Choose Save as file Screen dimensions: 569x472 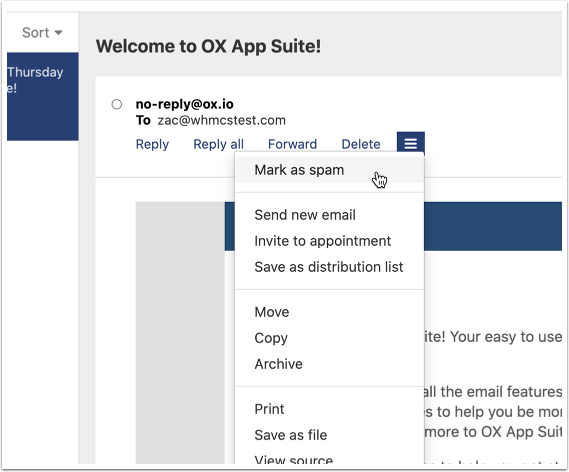click(329, 435)
